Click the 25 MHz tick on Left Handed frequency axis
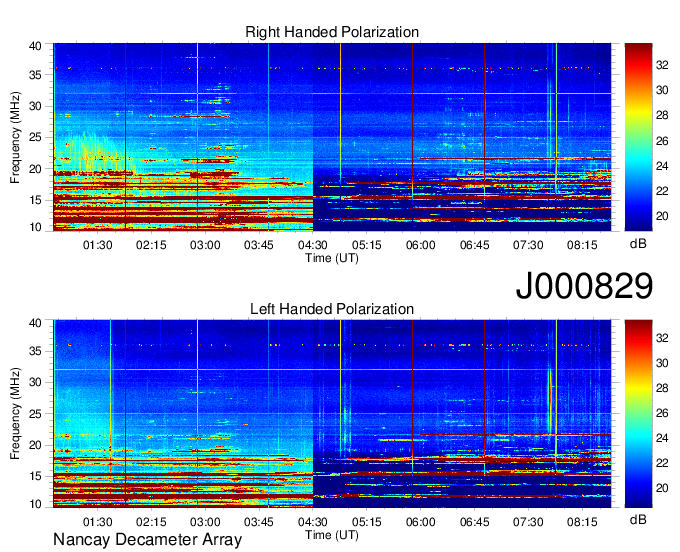 (x=35, y=414)
